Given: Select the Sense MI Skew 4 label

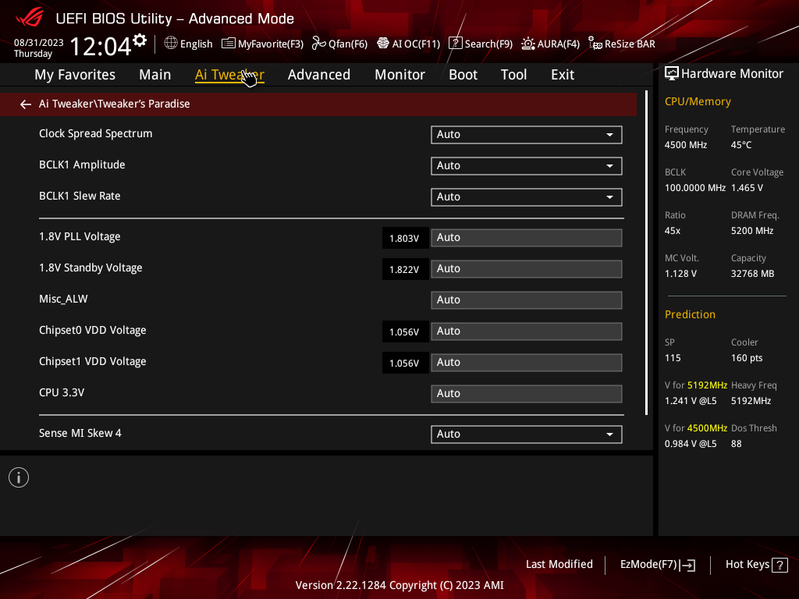Looking at the screenshot, I should 80,433.
